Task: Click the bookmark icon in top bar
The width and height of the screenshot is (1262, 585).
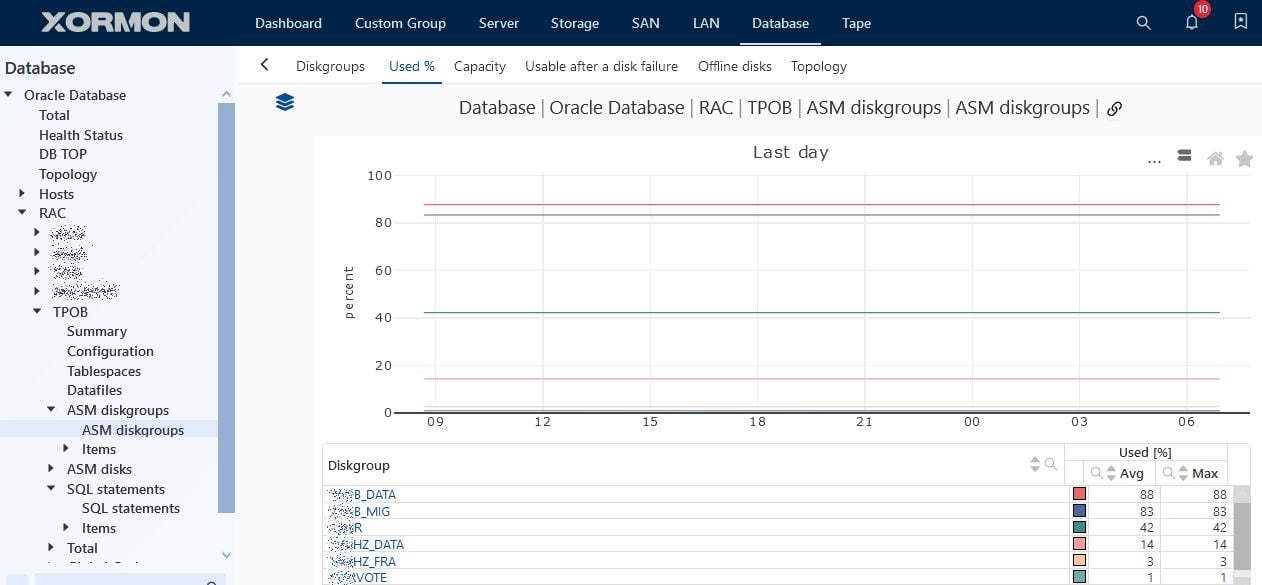Action: (x=1241, y=22)
